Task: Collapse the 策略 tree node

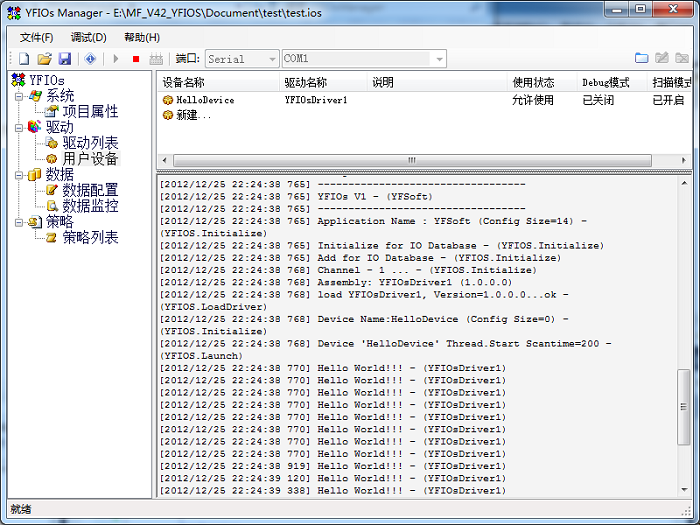Action: [x=19, y=222]
